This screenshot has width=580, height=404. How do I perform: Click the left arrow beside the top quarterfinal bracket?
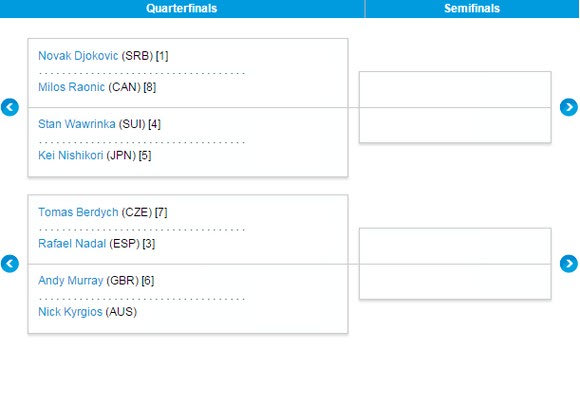pyautogui.click(x=10, y=107)
